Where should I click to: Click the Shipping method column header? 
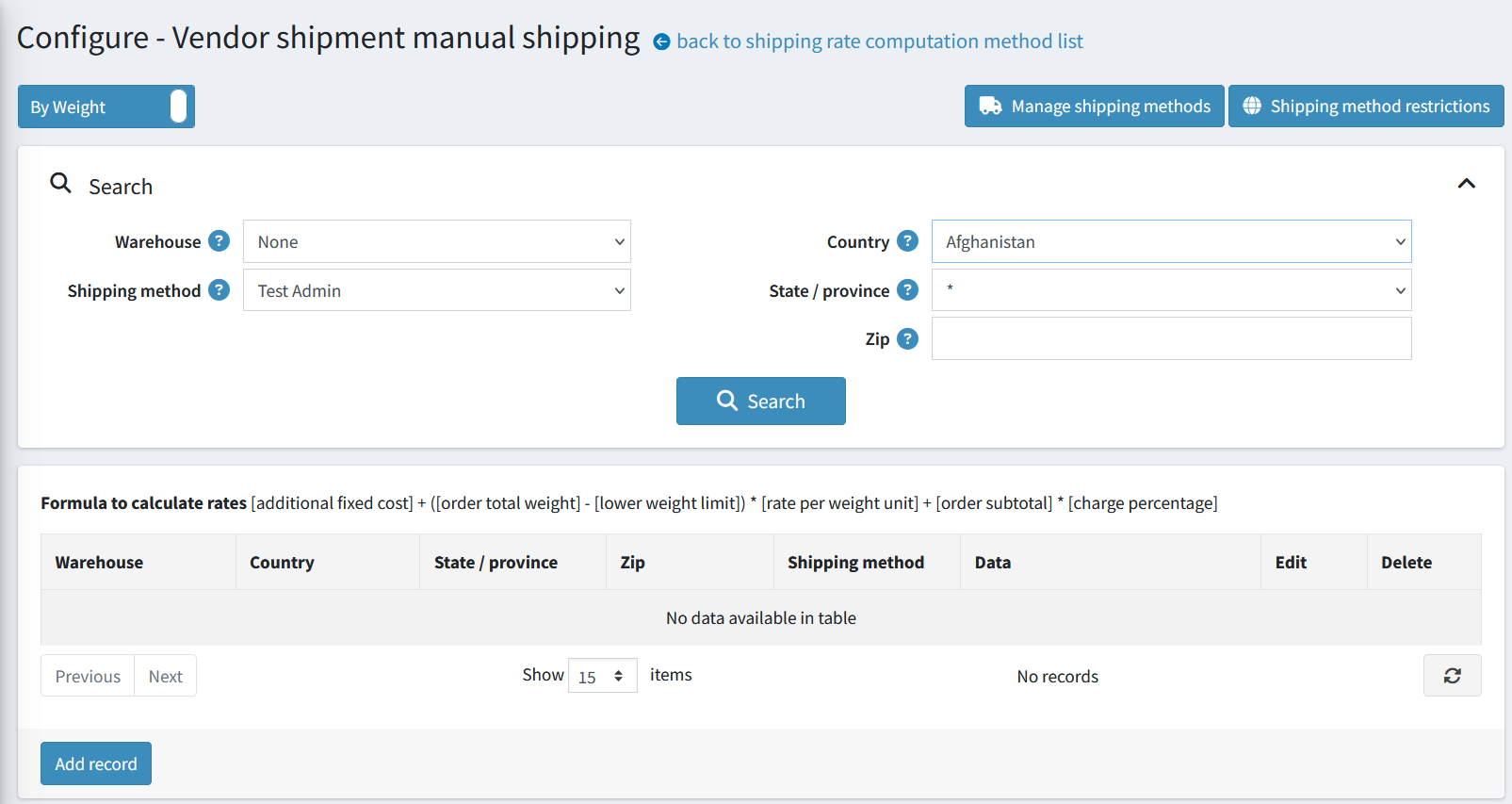point(867,563)
